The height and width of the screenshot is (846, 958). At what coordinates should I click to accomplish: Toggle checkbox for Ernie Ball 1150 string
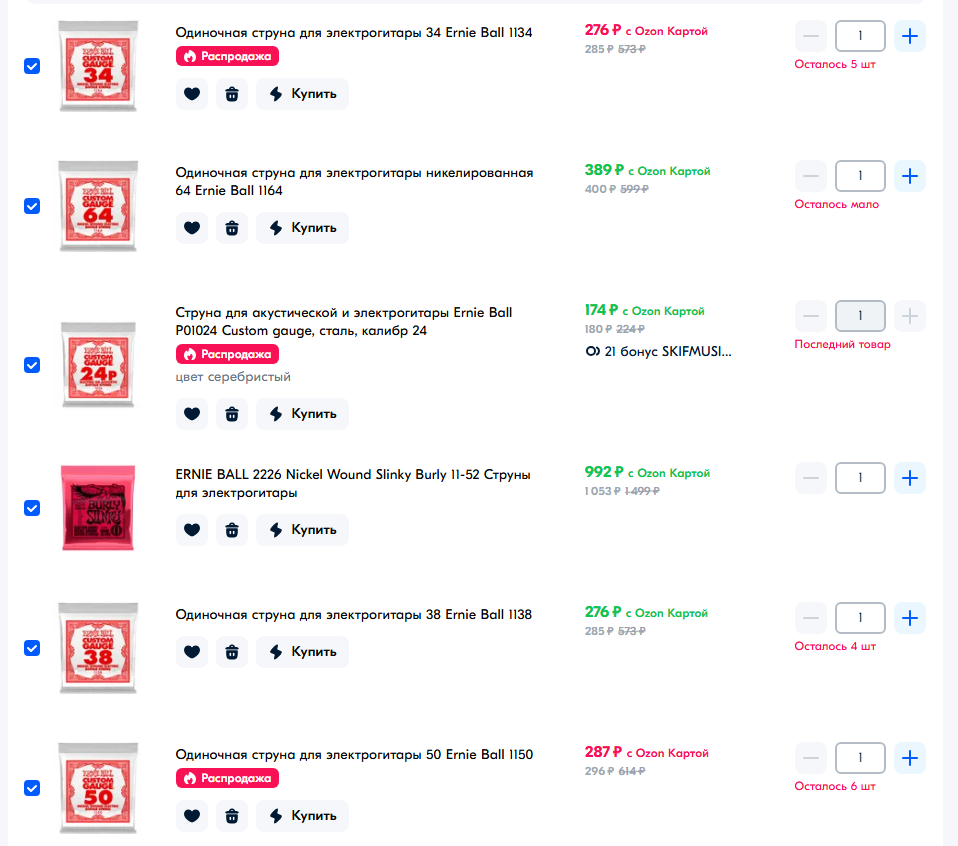32,789
